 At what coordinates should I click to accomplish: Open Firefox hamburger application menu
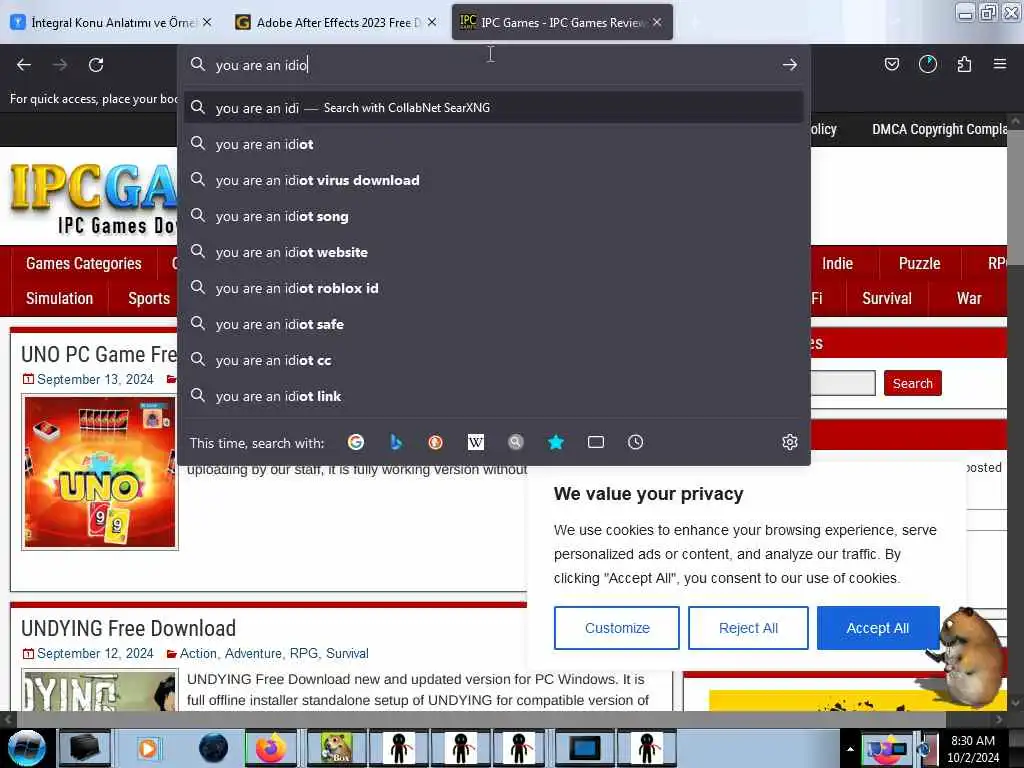click(x=1000, y=64)
